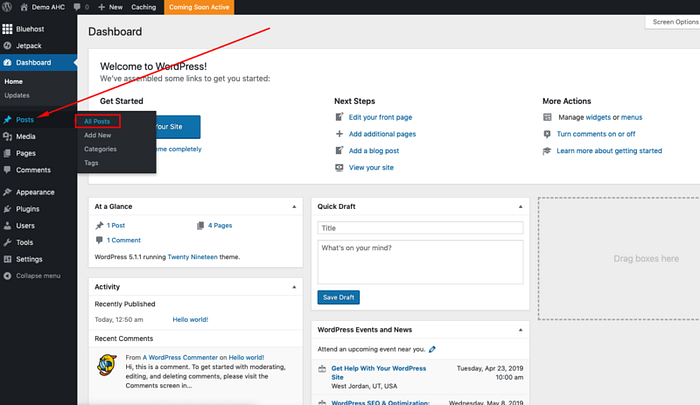Select Add New in Posts submenu
Viewport: 700px width, 405px height.
97,135
